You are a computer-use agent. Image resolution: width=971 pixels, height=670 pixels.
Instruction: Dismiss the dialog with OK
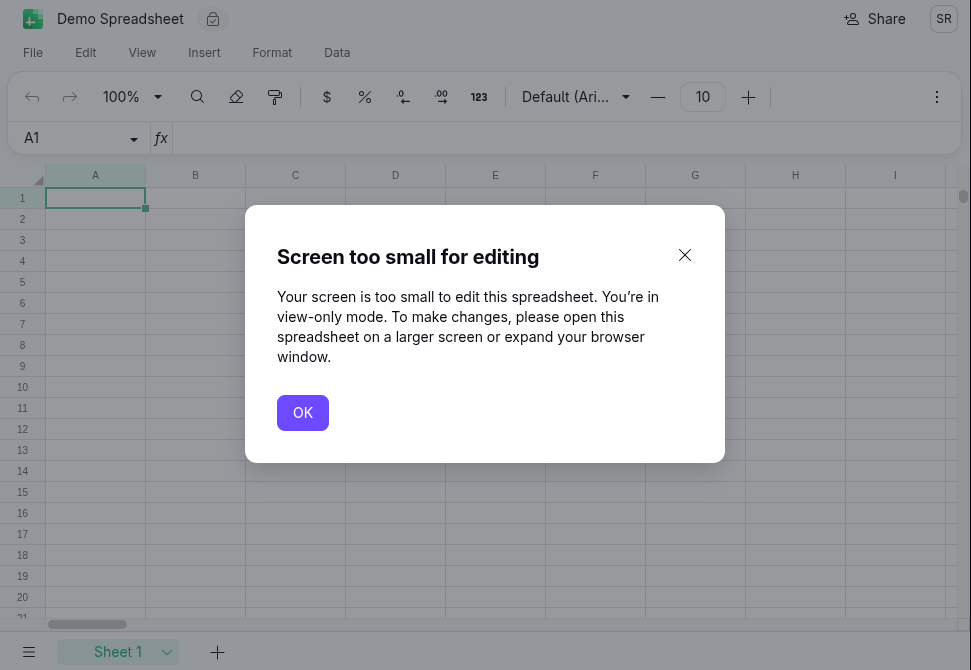(x=302, y=412)
